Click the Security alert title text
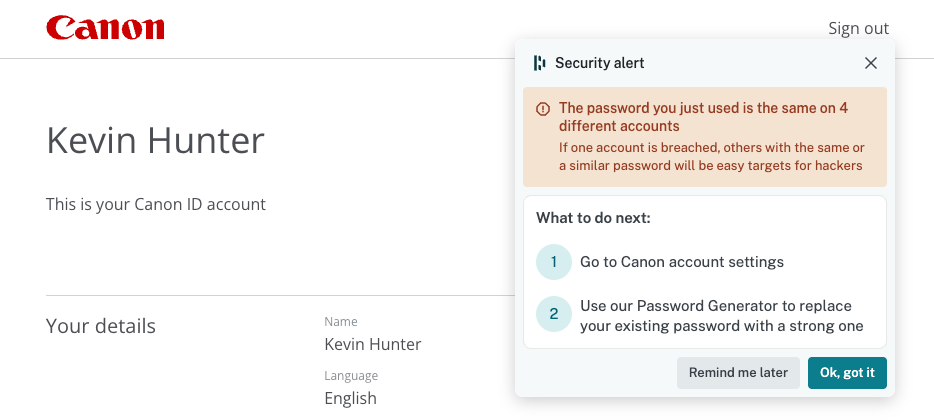Image resolution: width=934 pixels, height=420 pixels. point(599,63)
